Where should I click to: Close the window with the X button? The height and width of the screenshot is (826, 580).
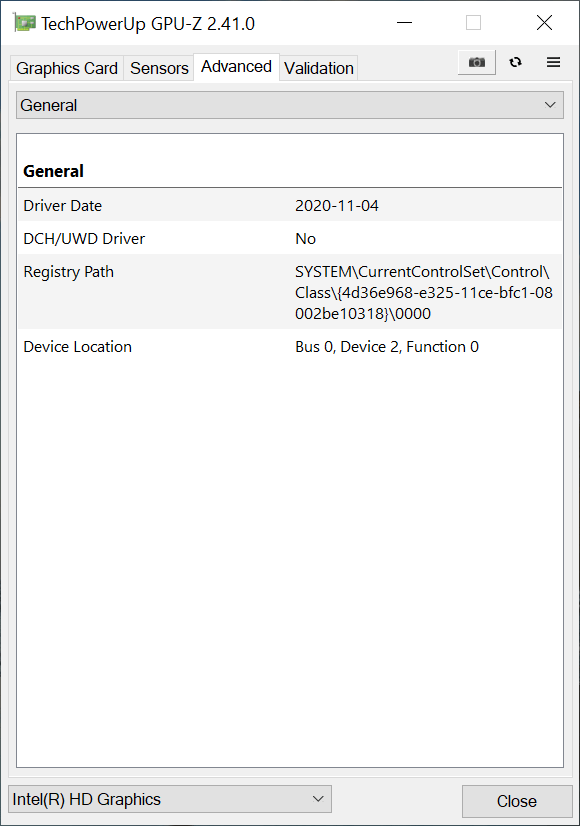544,23
